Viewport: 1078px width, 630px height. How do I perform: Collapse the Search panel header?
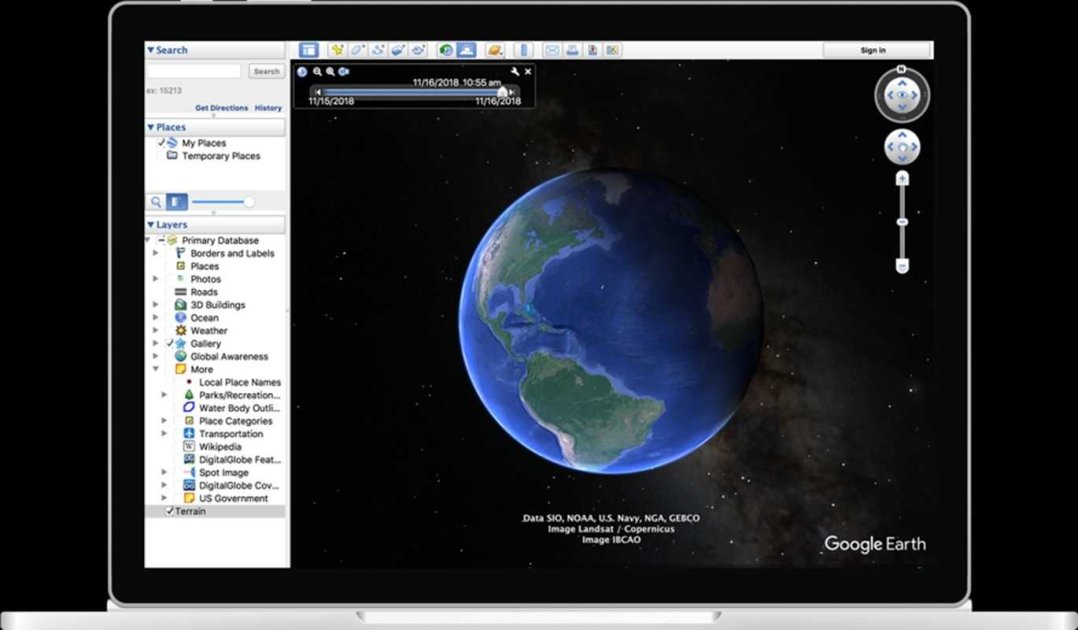[x=214, y=50]
